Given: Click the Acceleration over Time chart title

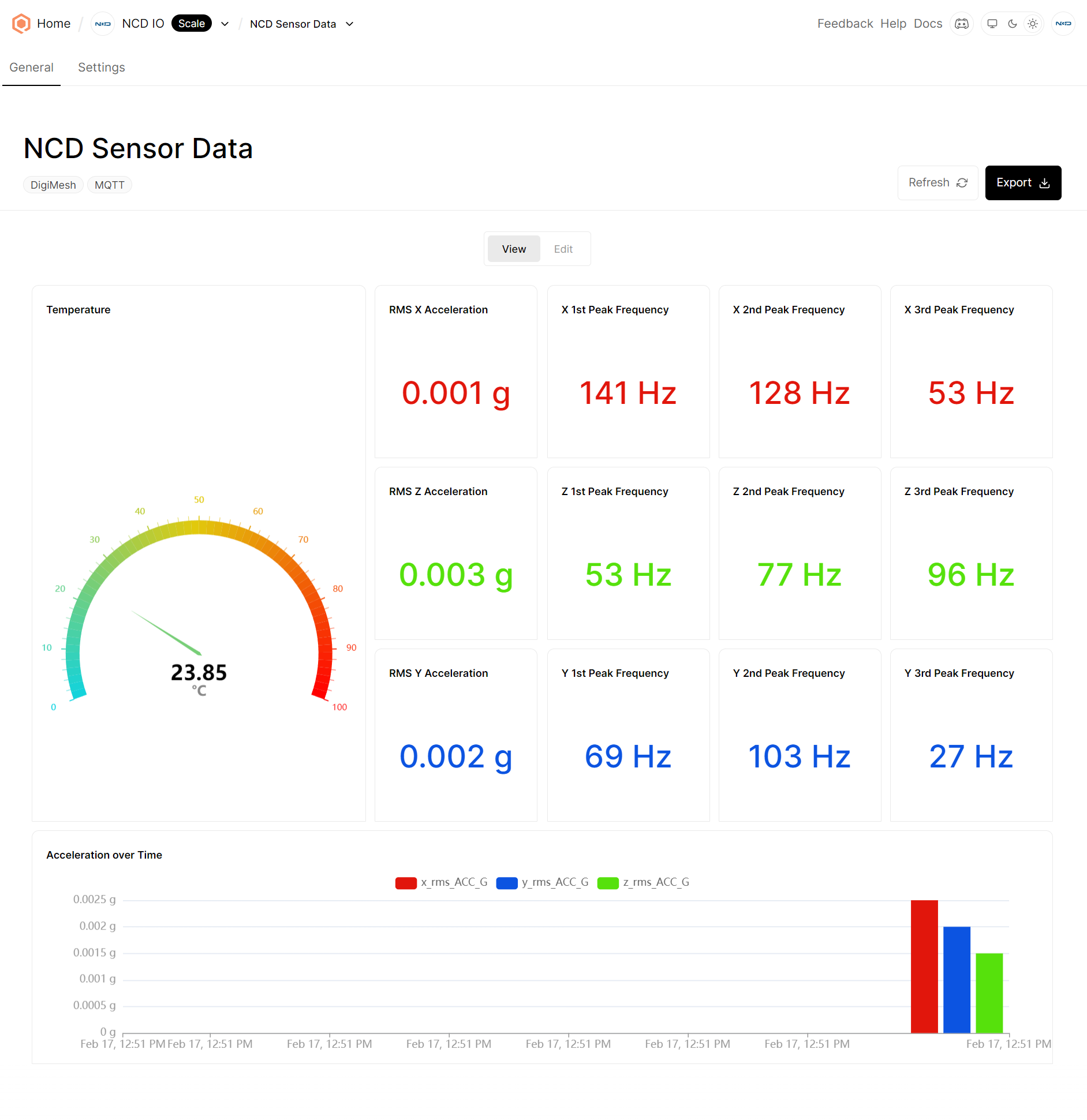Looking at the screenshot, I should pos(104,855).
